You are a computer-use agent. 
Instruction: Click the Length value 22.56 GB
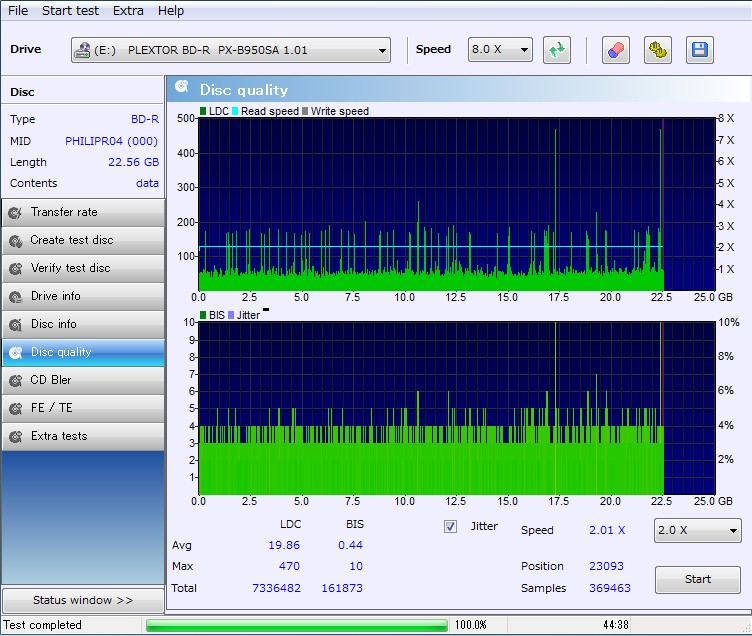(133, 162)
